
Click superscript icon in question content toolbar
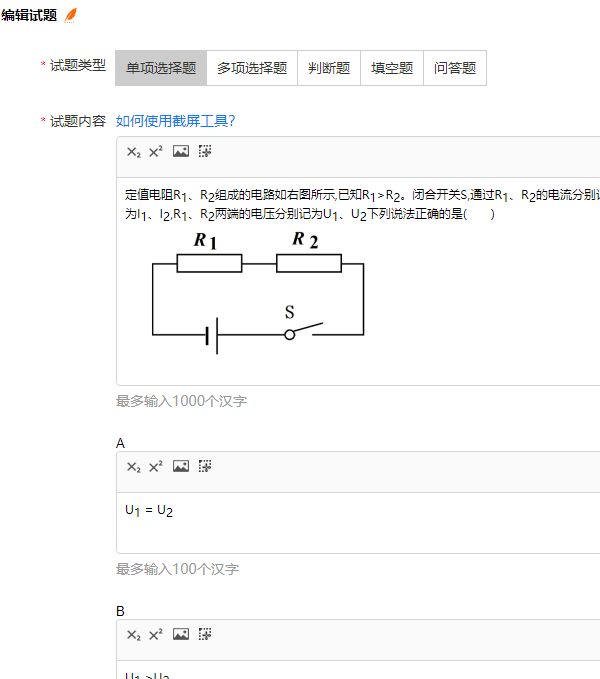(x=155, y=152)
